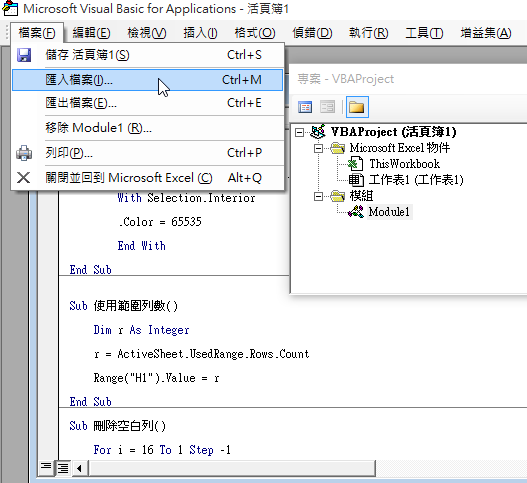Click the horizontal scrollbar left arrow
This screenshot has width=527, height=483.
pyautogui.click(x=79, y=468)
